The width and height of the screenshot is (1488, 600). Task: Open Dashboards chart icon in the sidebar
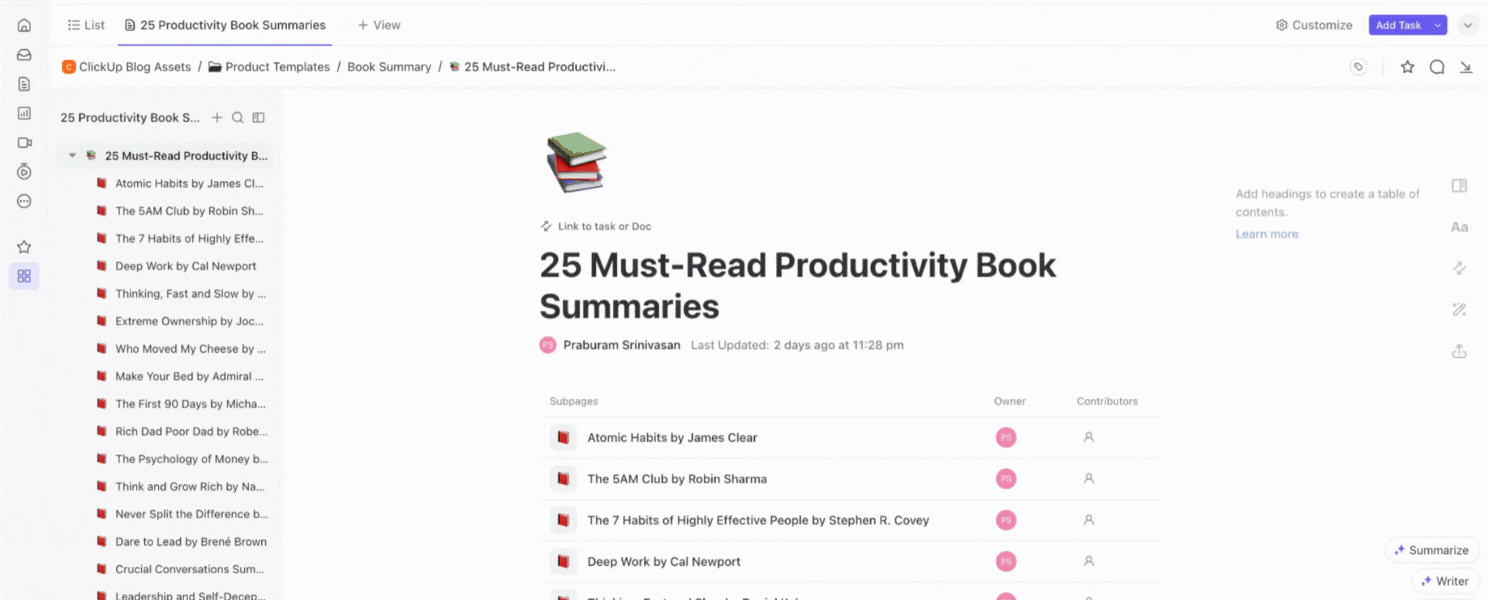(x=24, y=113)
